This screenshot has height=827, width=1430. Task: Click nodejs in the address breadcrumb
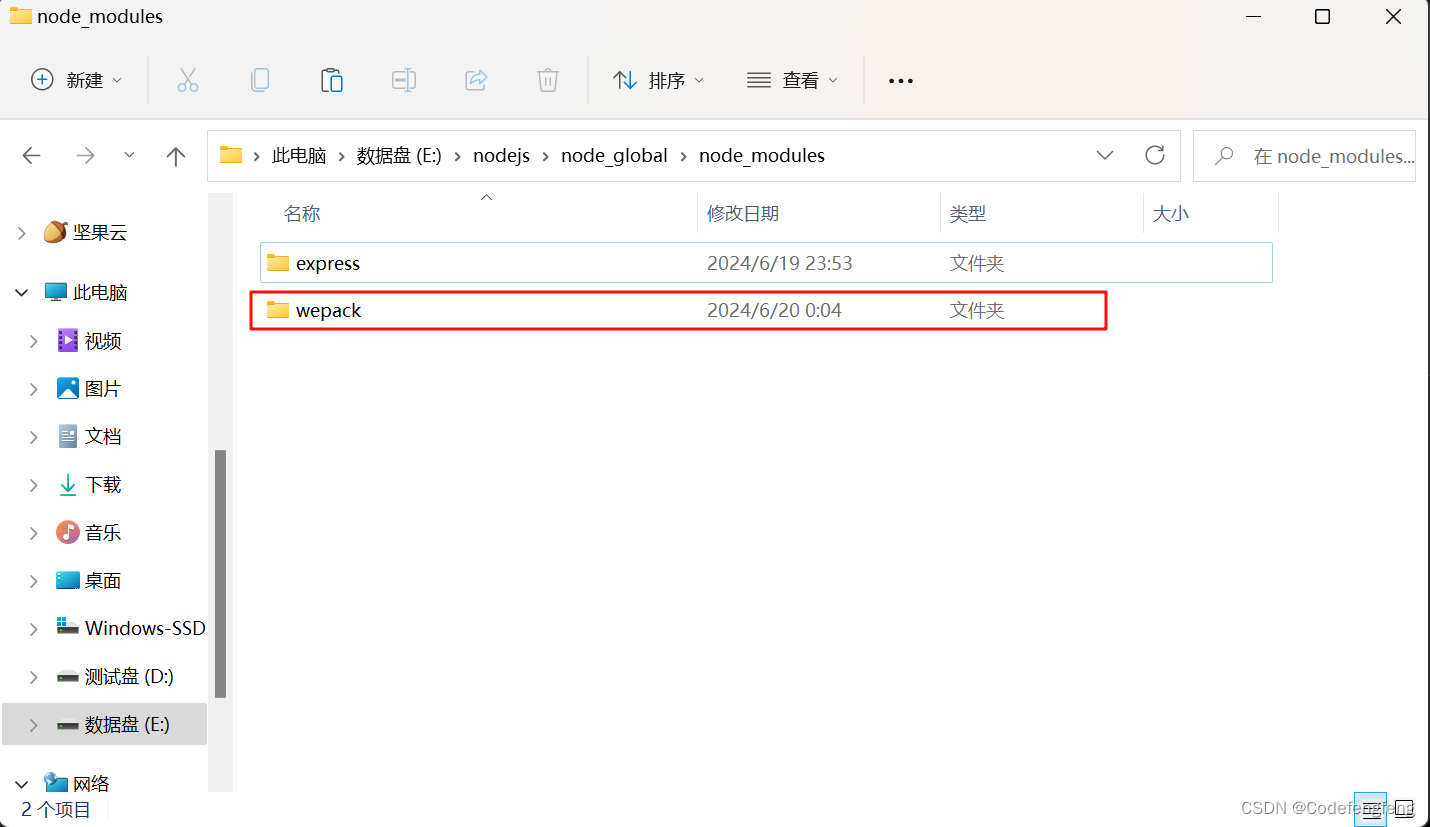(501, 156)
